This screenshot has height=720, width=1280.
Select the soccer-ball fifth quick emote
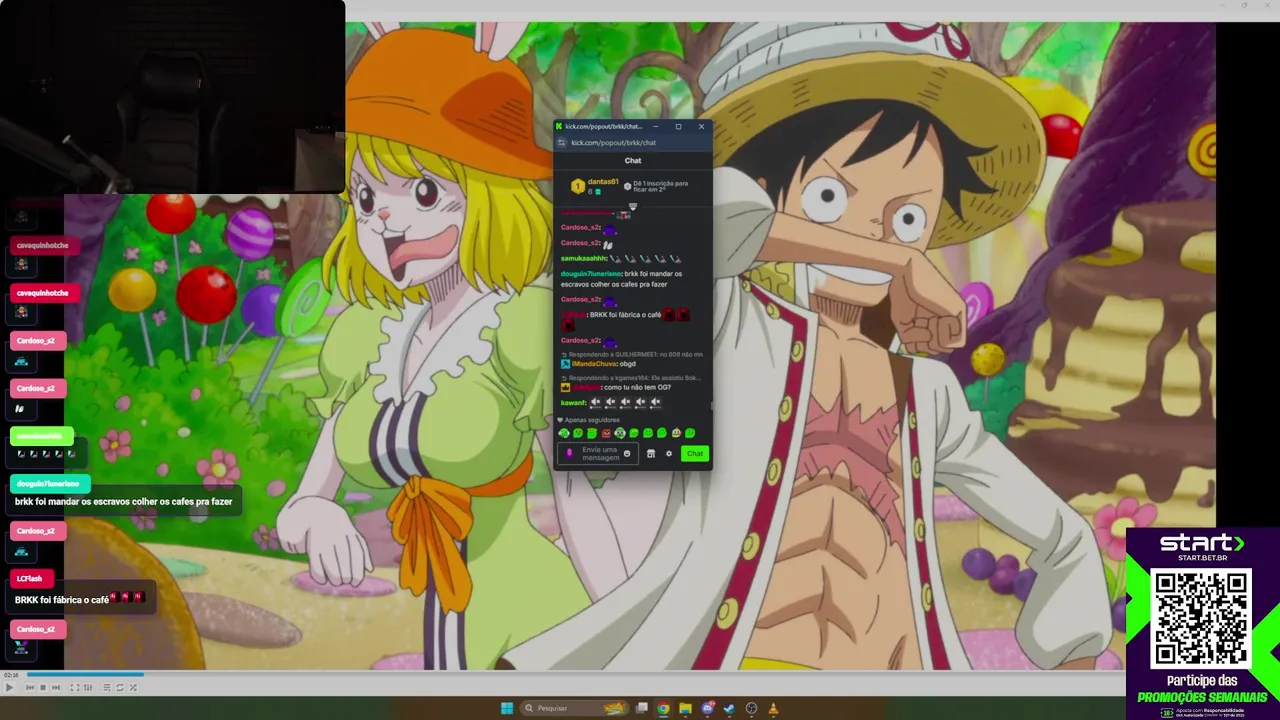pyautogui.click(x=620, y=433)
